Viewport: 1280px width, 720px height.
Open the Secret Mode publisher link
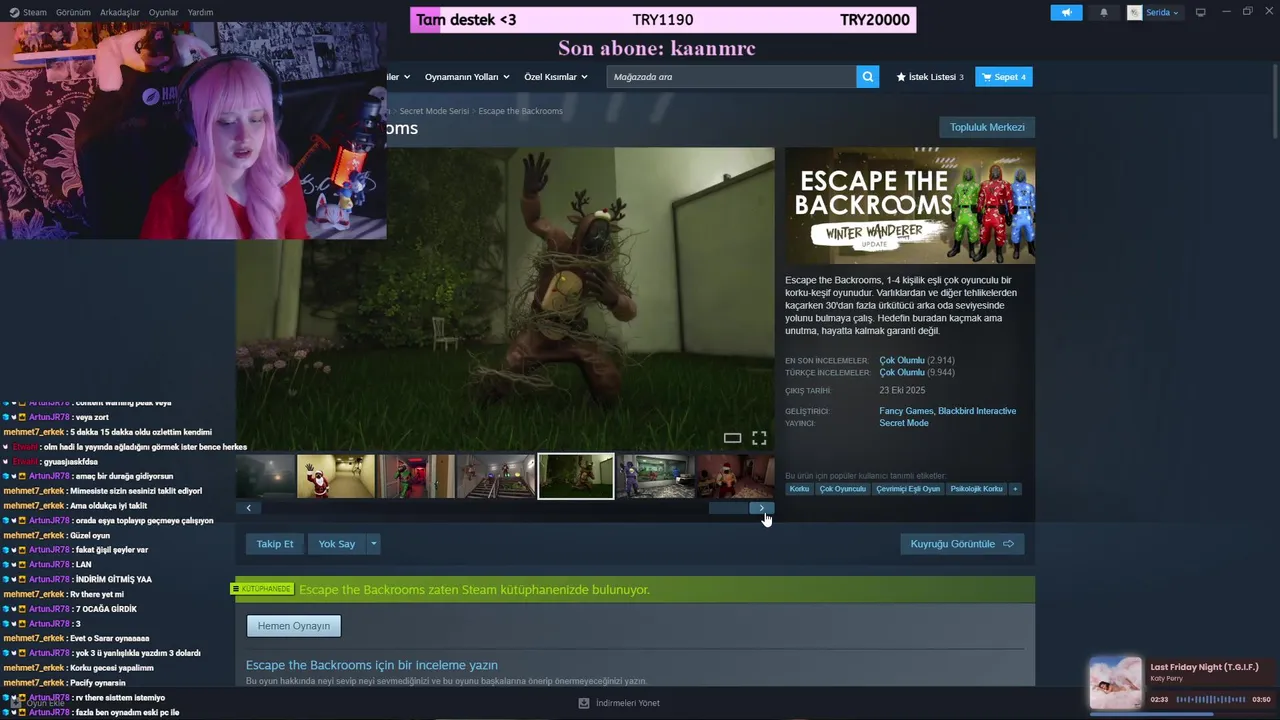tap(904, 423)
